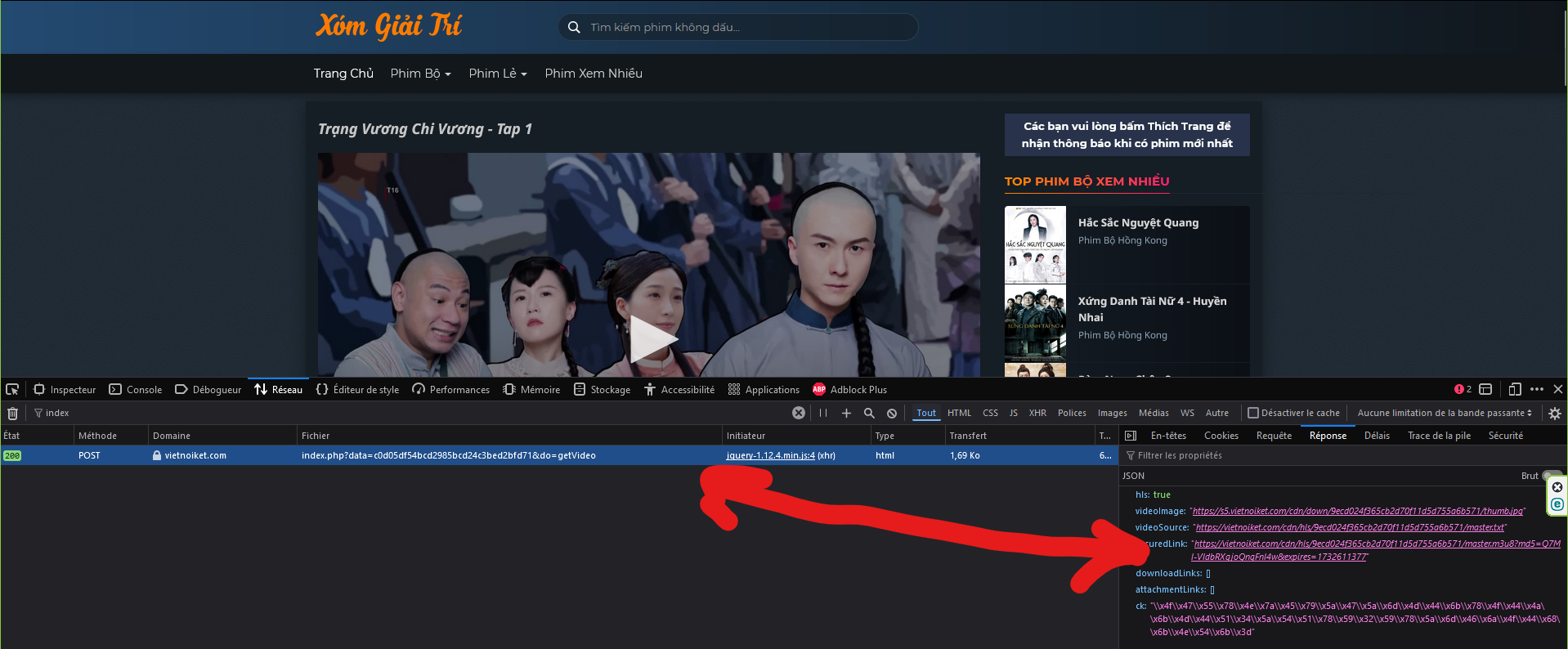This screenshot has height=649, width=1568.
Task: Show the Requête details tab
Action: [x=1274, y=436]
